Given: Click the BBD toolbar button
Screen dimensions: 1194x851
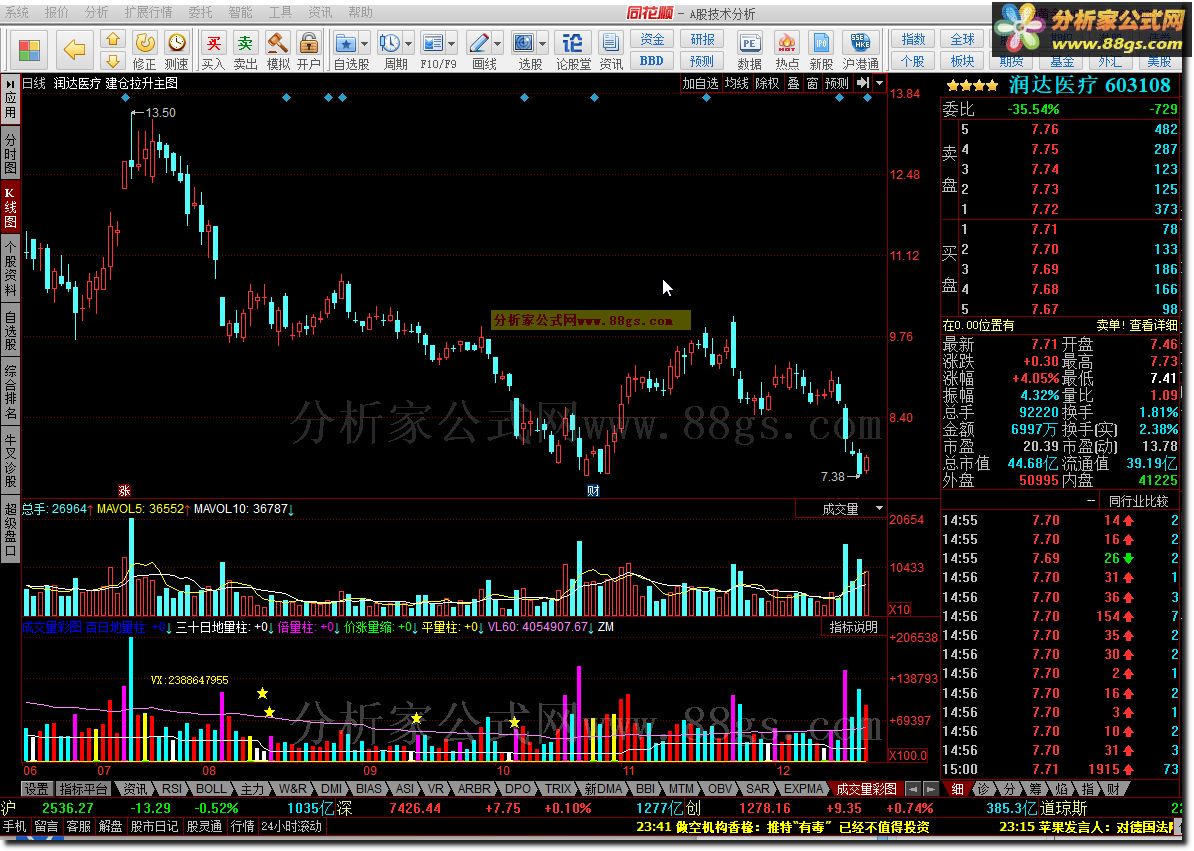Looking at the screenshot, I should click(x=651, y=61).
